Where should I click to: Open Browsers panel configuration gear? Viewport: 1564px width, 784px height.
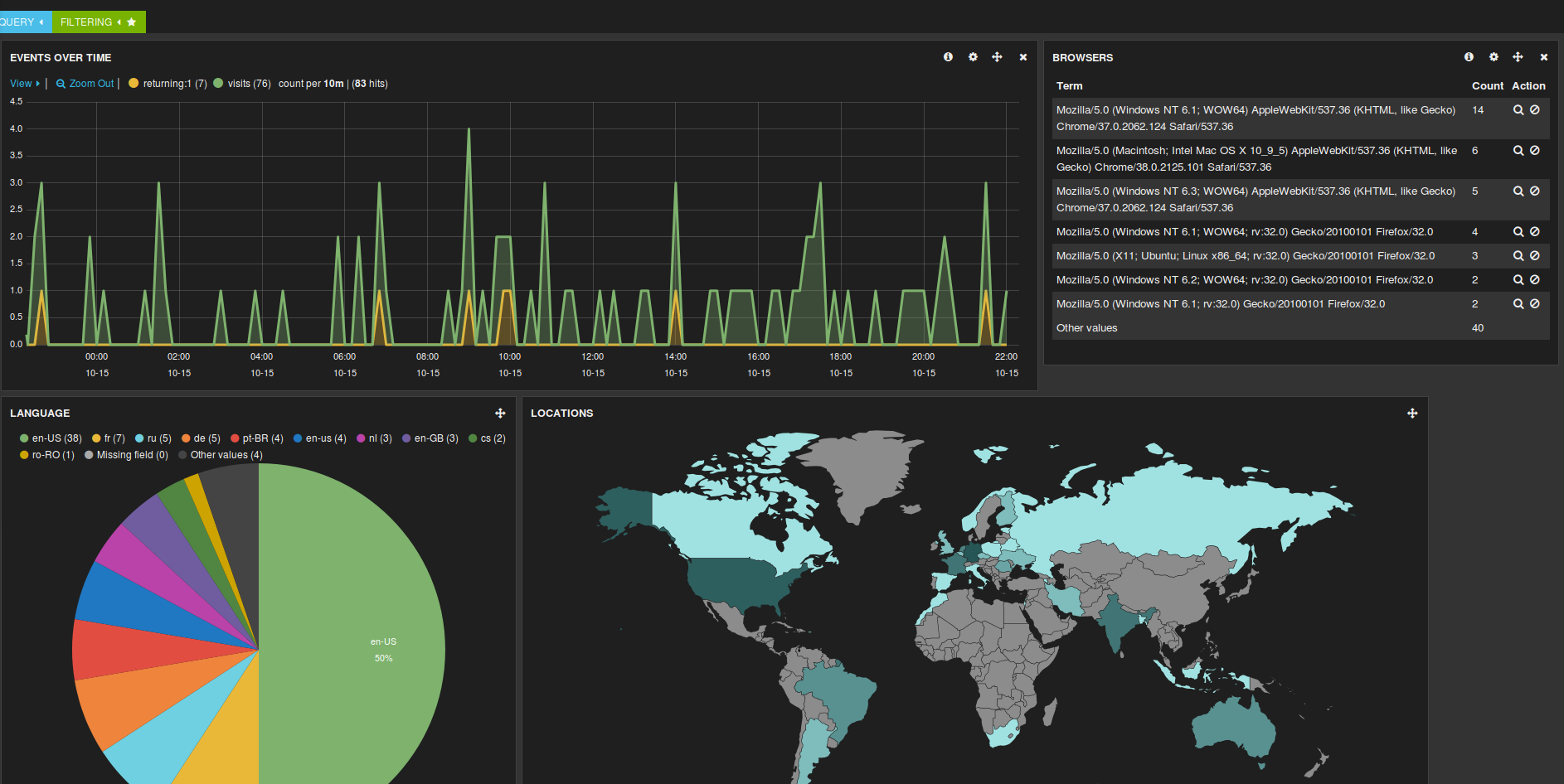pyautogui.click(x=1494, y=57)
